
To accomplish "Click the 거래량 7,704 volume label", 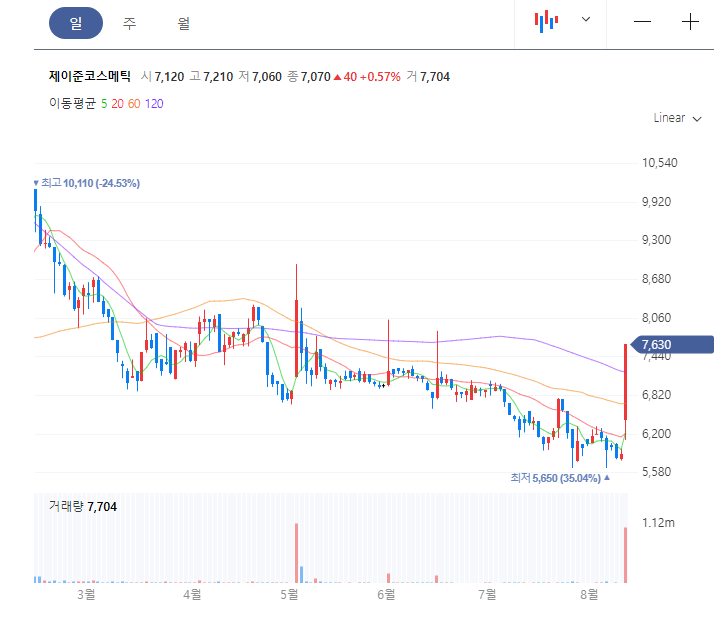I will (x=83, y=506).
